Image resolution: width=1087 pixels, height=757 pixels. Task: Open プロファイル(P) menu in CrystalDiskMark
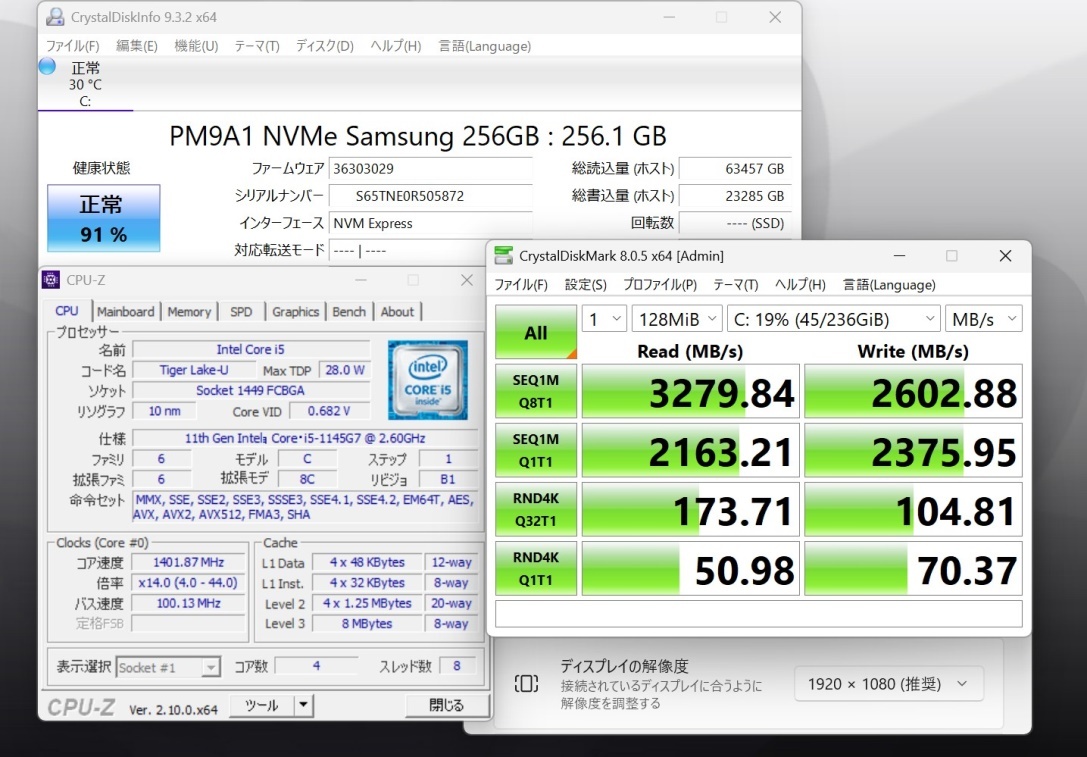(660, 285)
